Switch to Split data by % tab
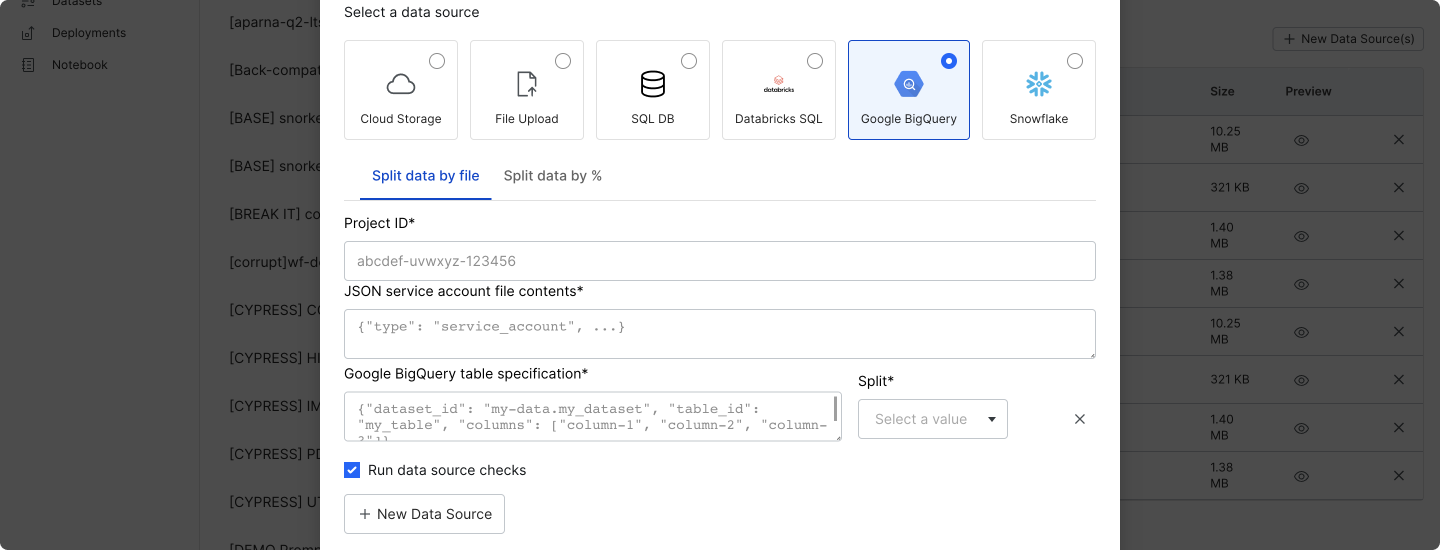Image resolution: width=1440 pixels, height=550 pixels. (x=553, y=176)
